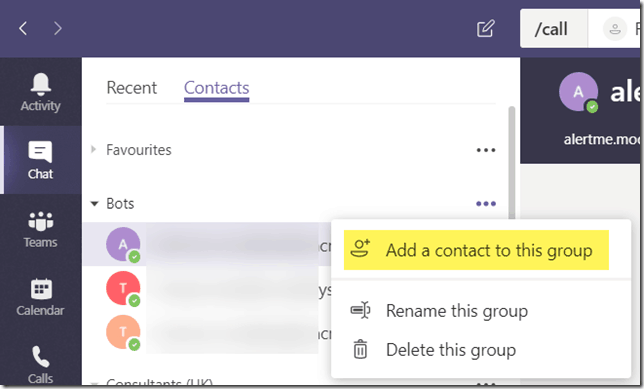Click the person suggestion in command box

click(x=615, y=29)
